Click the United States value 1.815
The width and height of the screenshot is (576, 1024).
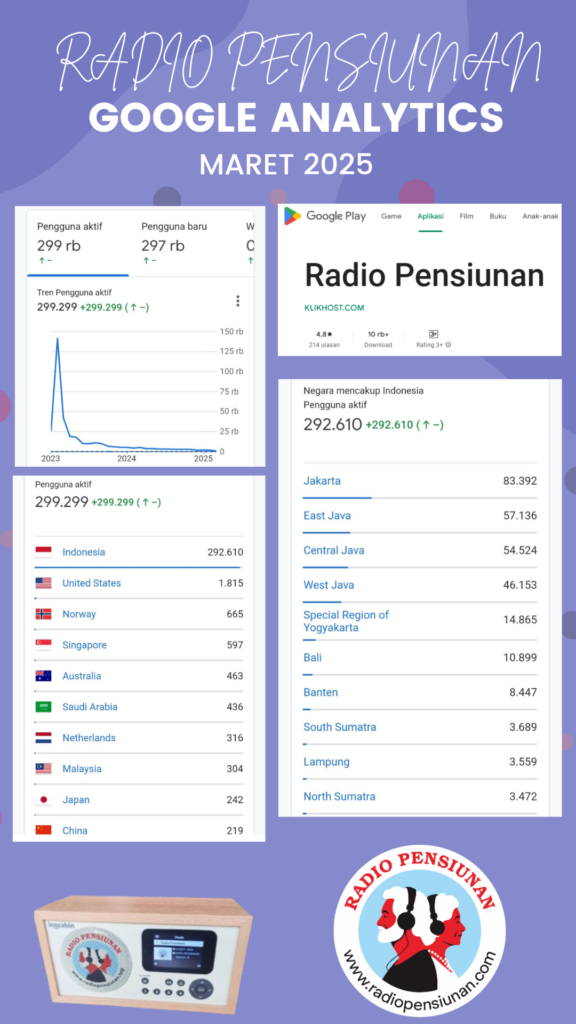coord(231,583)
